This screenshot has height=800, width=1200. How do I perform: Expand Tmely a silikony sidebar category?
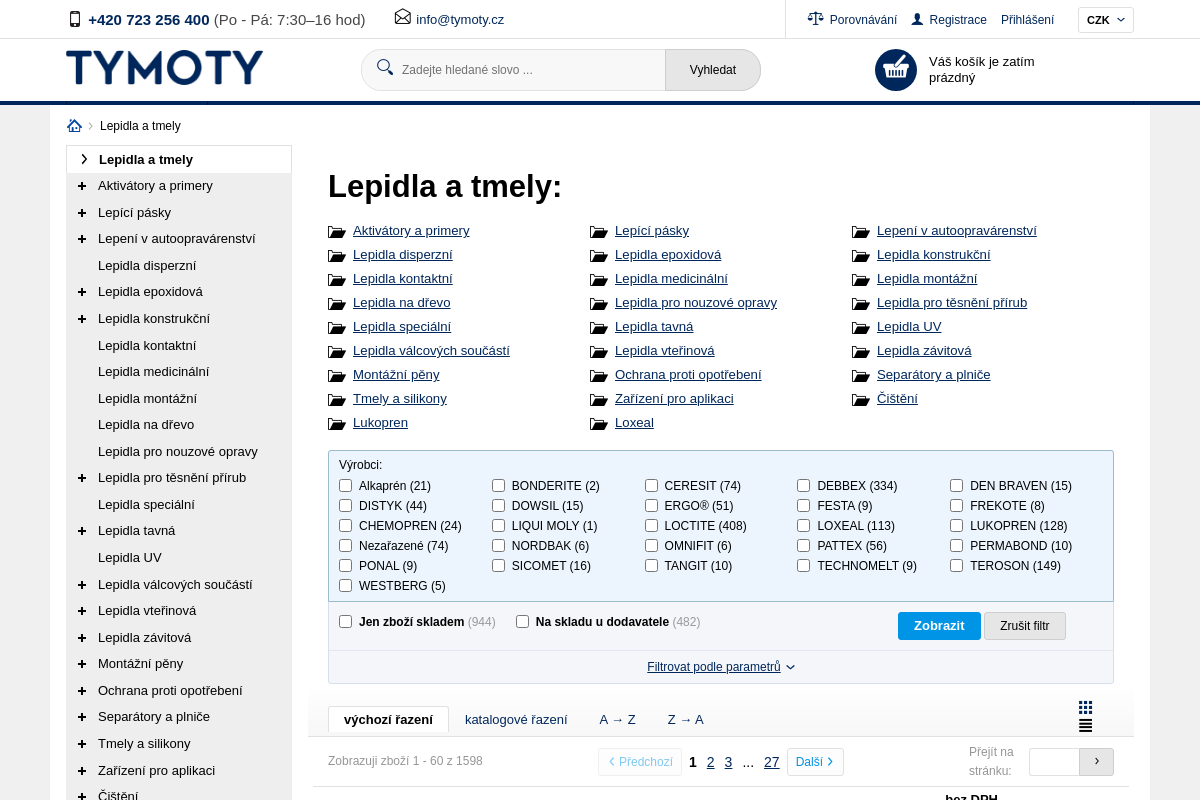[82, 744]
